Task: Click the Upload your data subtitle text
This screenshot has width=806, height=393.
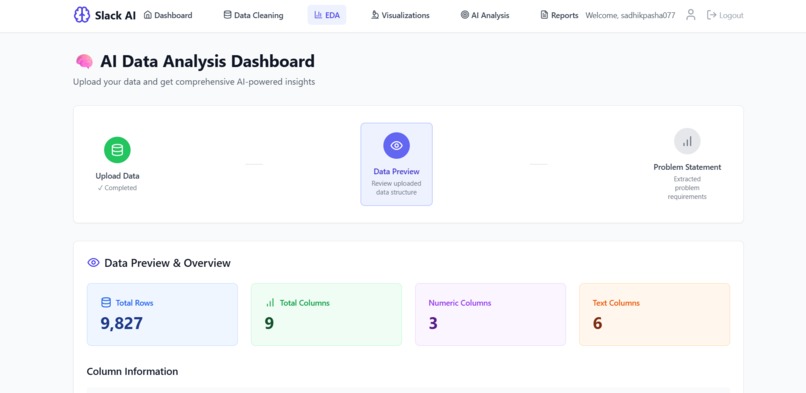Action: click(194, 82)
